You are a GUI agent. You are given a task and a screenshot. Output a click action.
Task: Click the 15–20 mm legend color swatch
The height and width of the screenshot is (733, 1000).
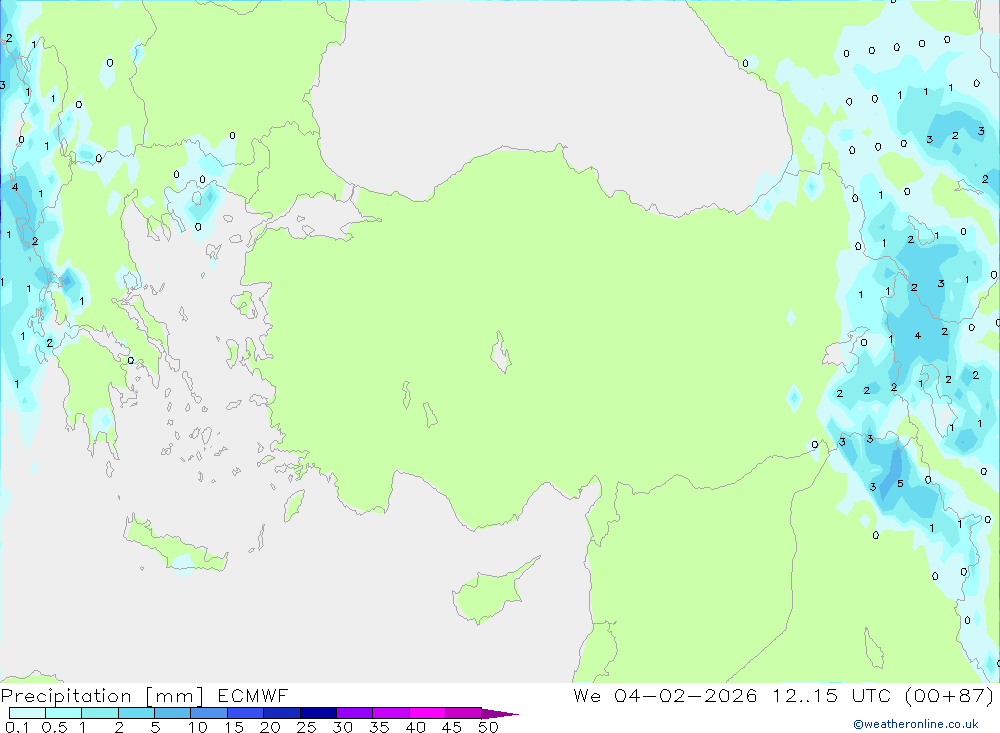tap(246, 713)
